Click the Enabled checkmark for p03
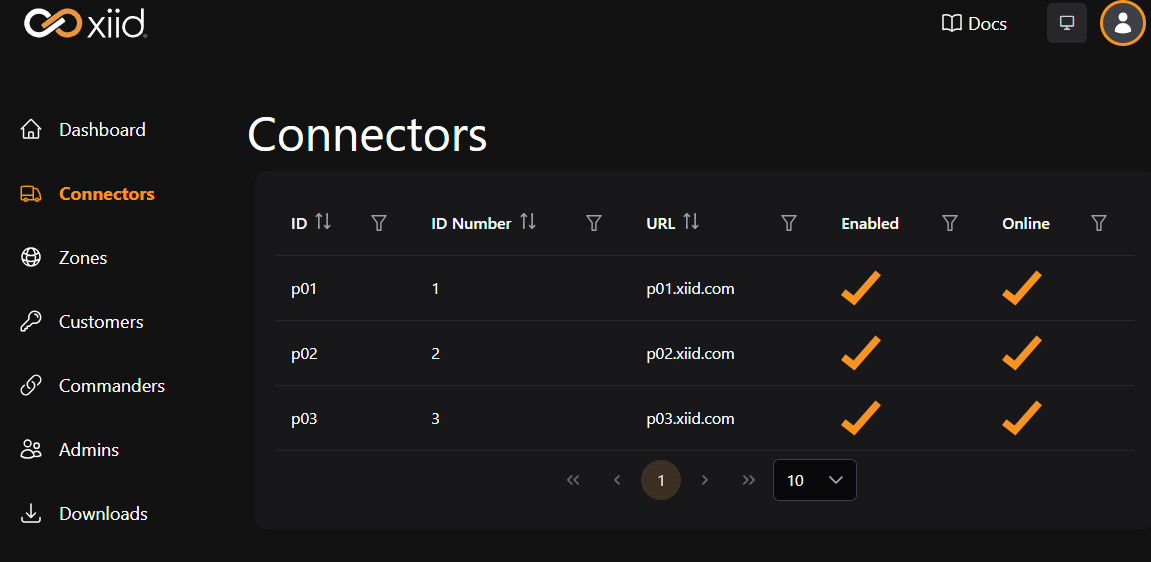 tap(860, 418)
